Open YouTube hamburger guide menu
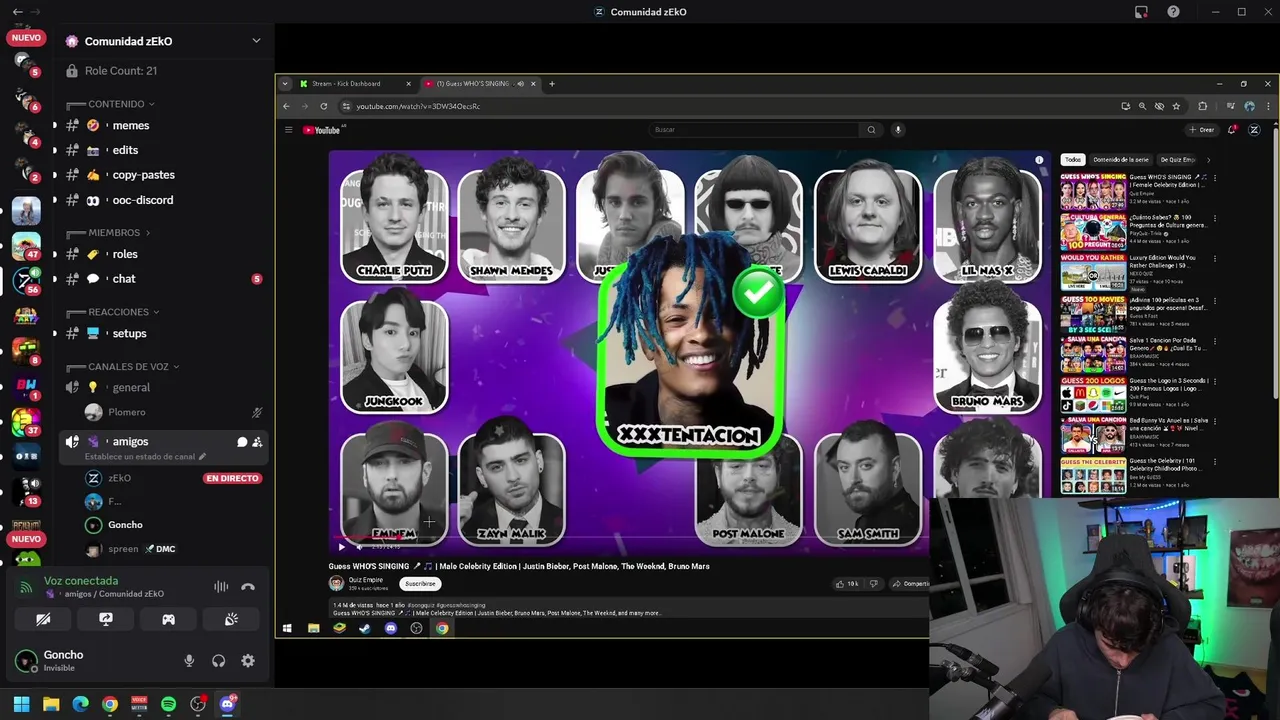Image resolution: width=1280 pixels, height=720 pixels. (288, 130)
